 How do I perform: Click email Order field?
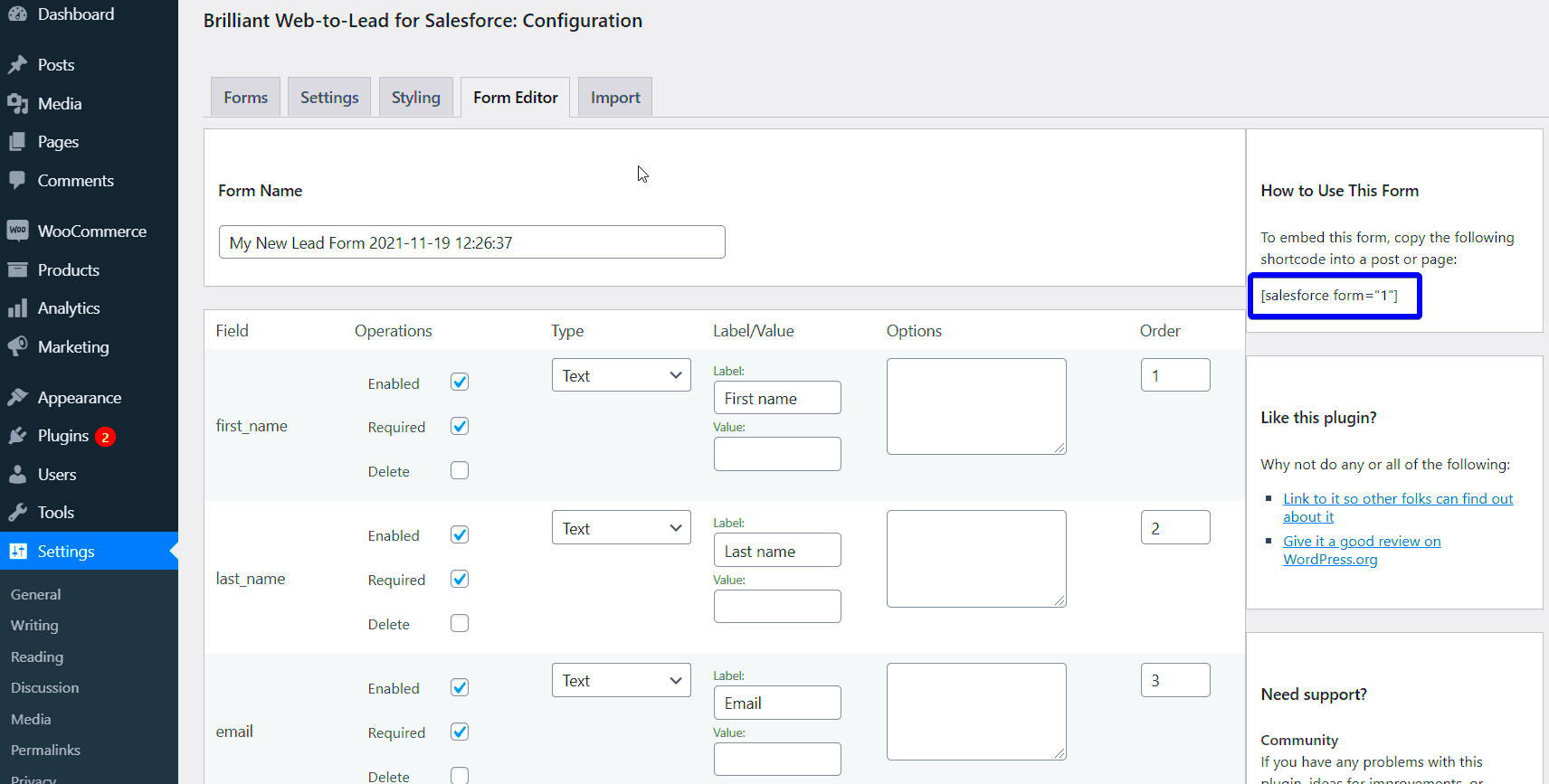1175,680
